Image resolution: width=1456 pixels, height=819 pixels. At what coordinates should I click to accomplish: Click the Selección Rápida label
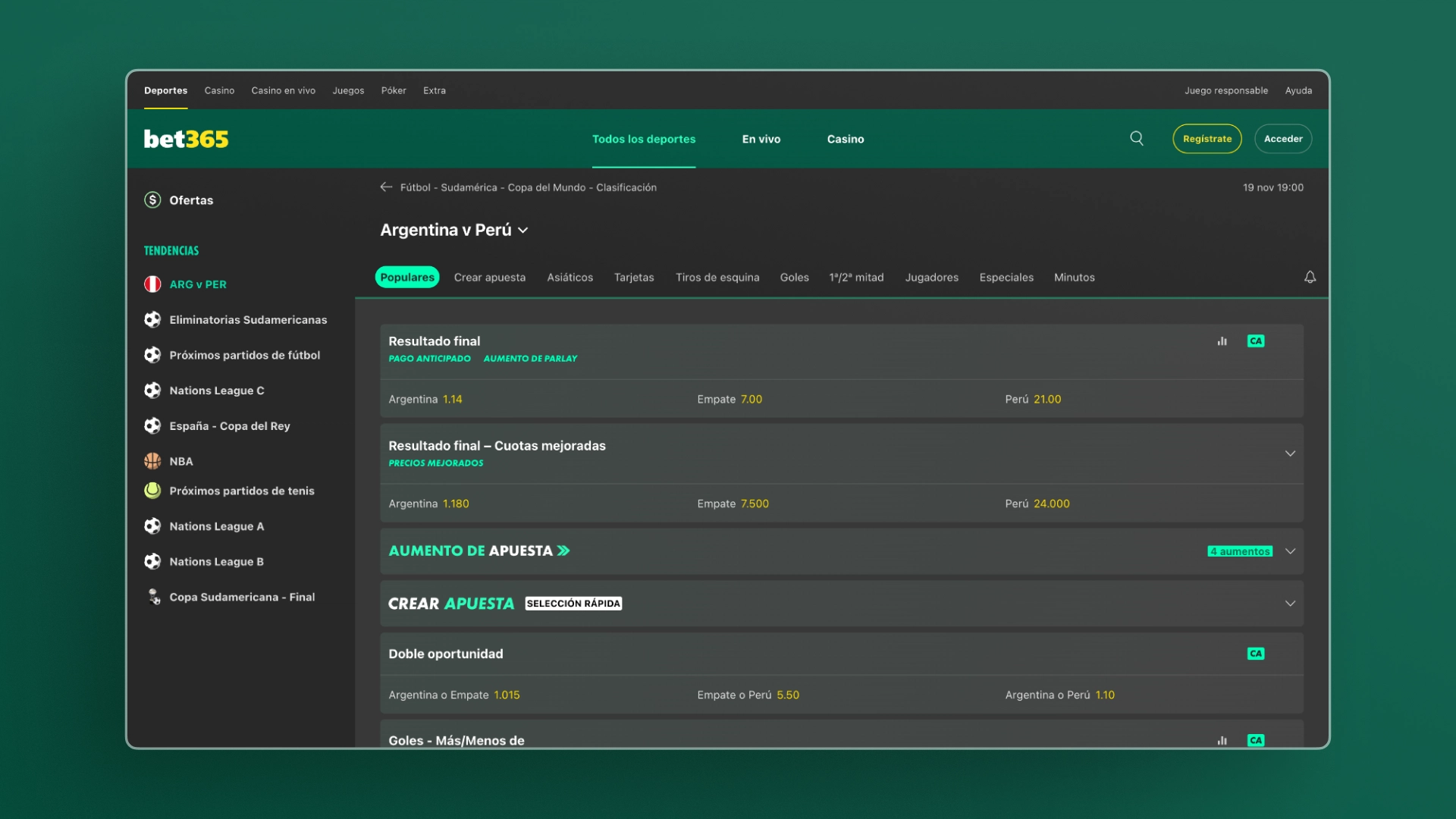pyautogui.click(x=573, y=604)
